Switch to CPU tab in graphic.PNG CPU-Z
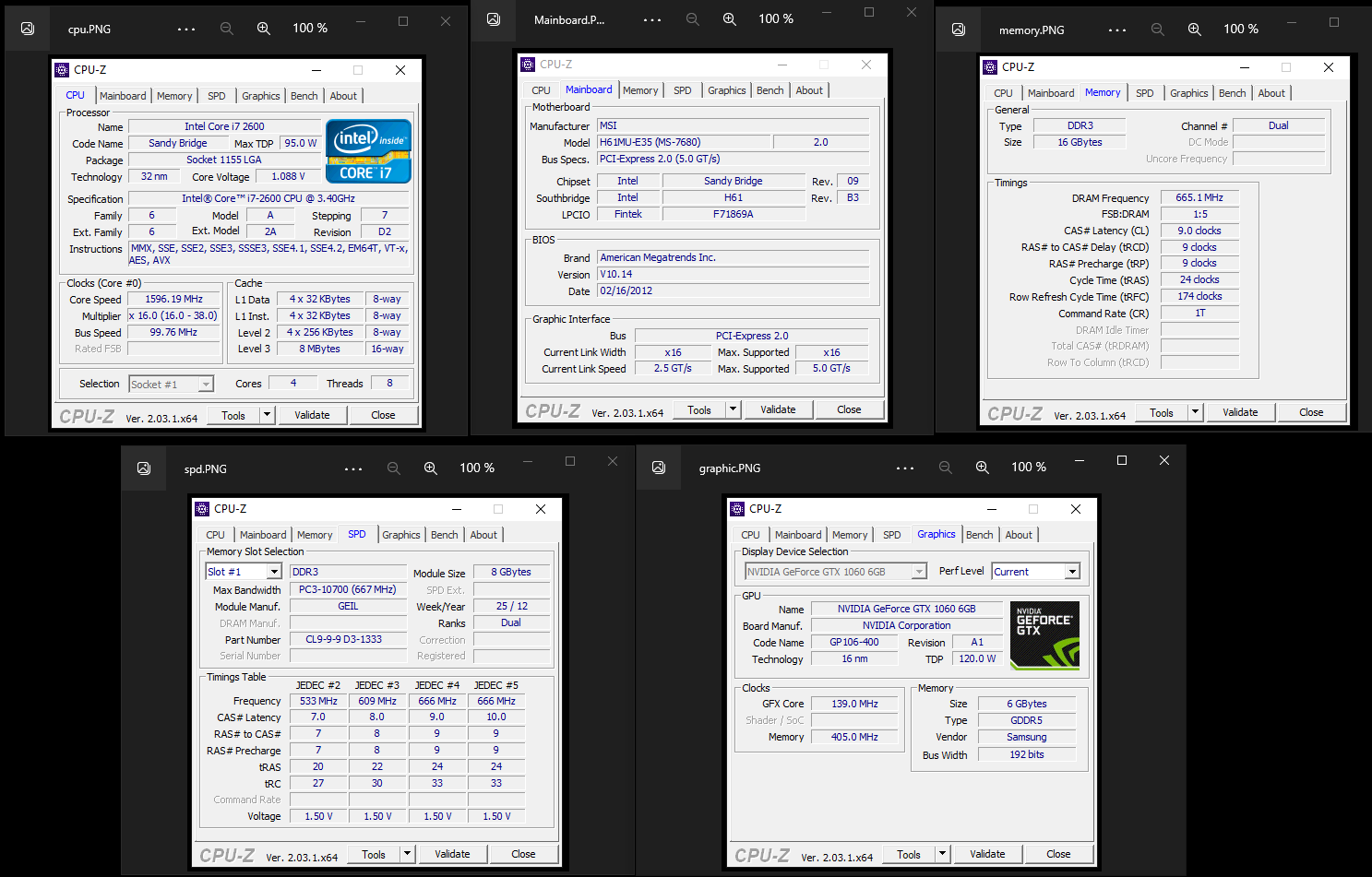The height and width of the screenshot is (877, 1372). [751, 535]
